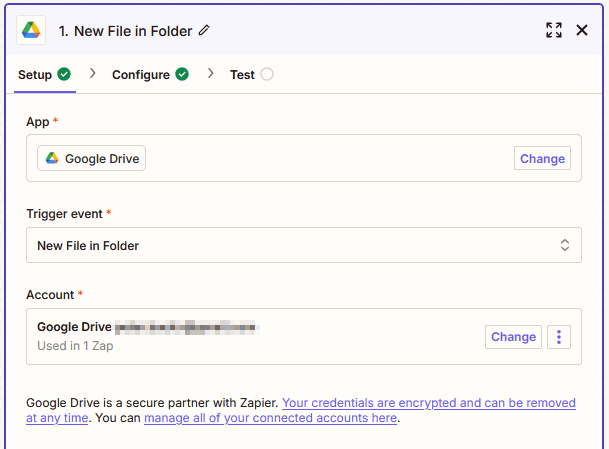The width and height of the screenshot is (609, 449).
Task: Change the selected app
Action: tap(542, 158)
